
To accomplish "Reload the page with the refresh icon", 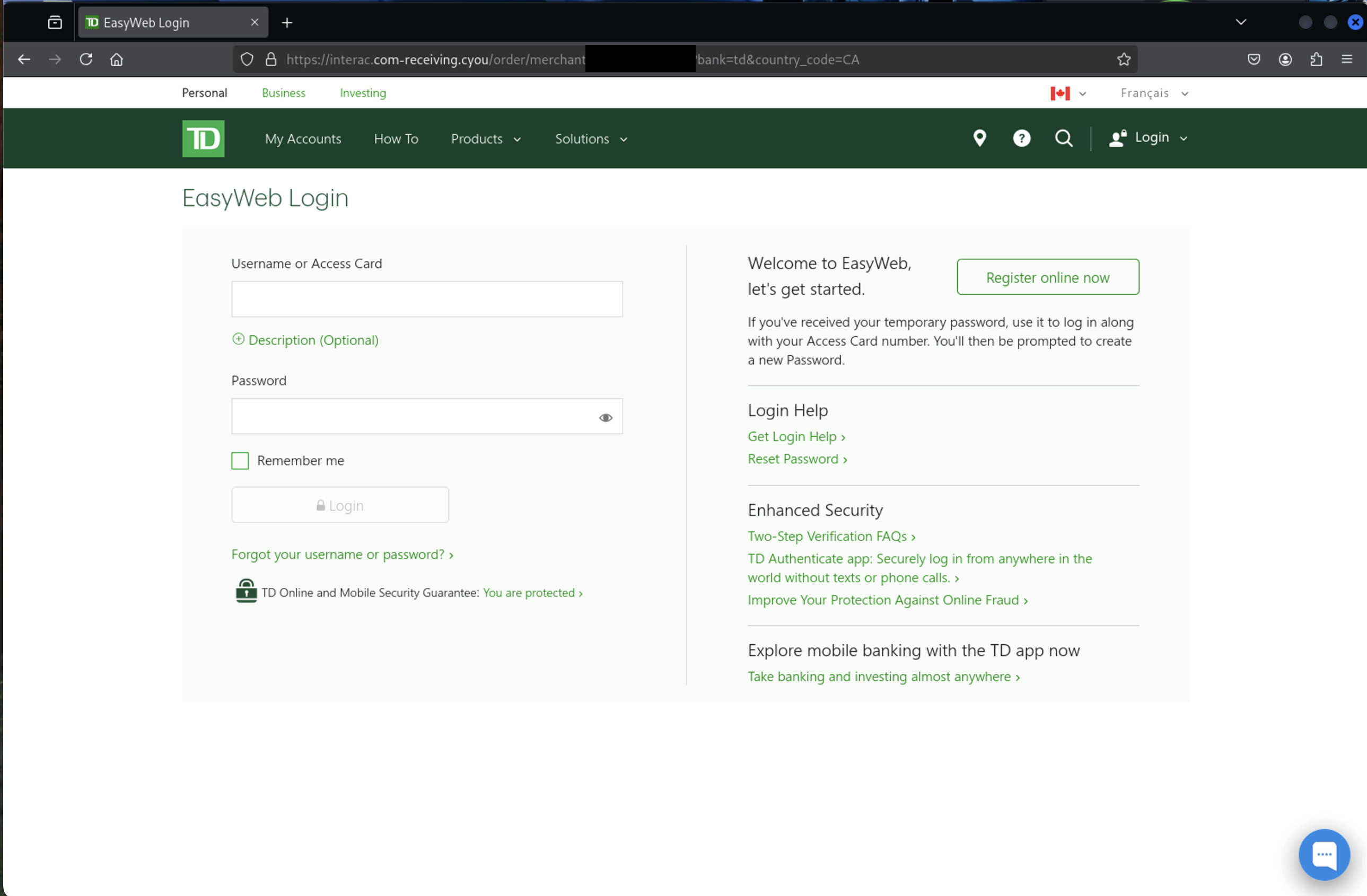I will tap(86, 59).
